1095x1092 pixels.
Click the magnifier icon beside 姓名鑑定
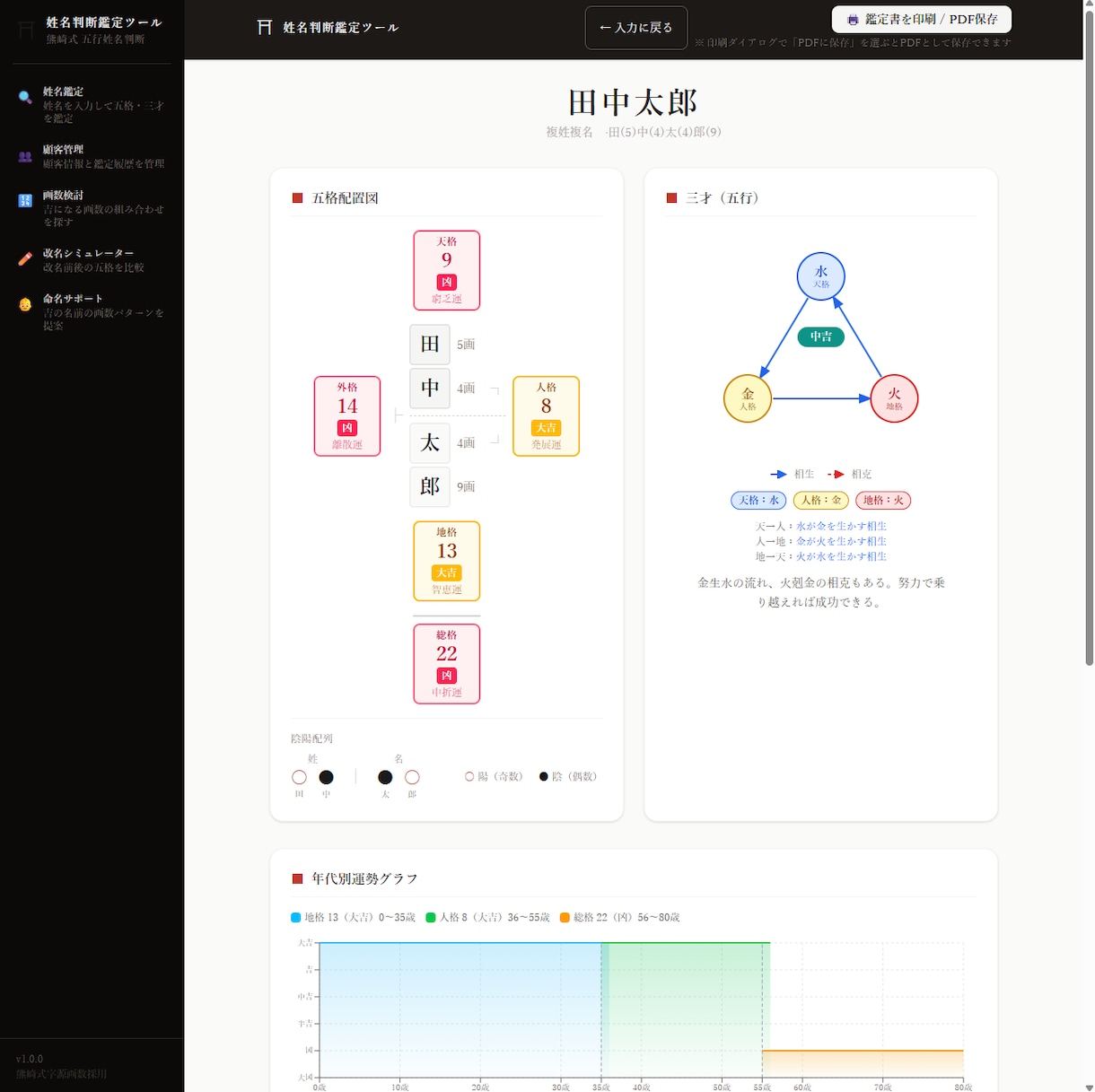click(x=25, y=98)
